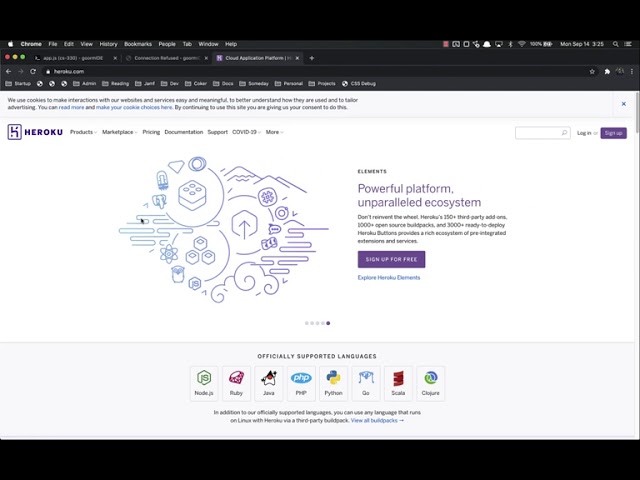Dismiss the cookie banner with X

coord(624,104)
